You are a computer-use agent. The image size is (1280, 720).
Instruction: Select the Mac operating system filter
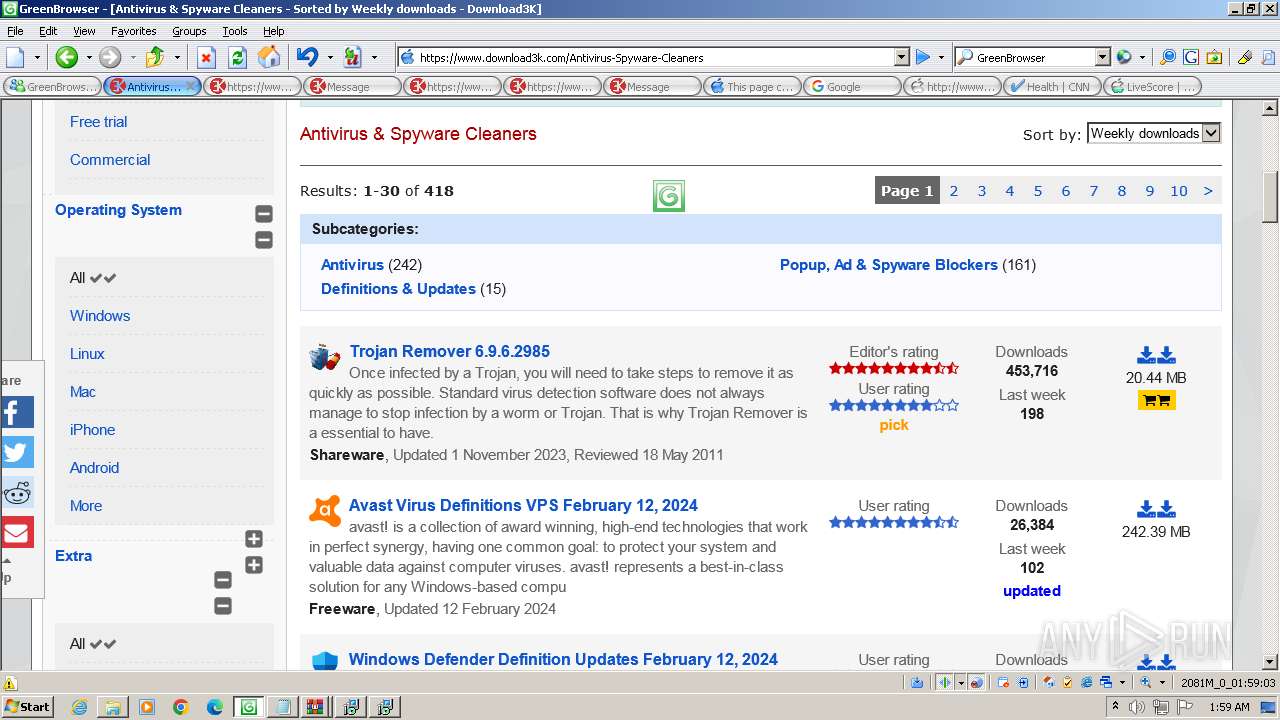(x=83, y=392)
